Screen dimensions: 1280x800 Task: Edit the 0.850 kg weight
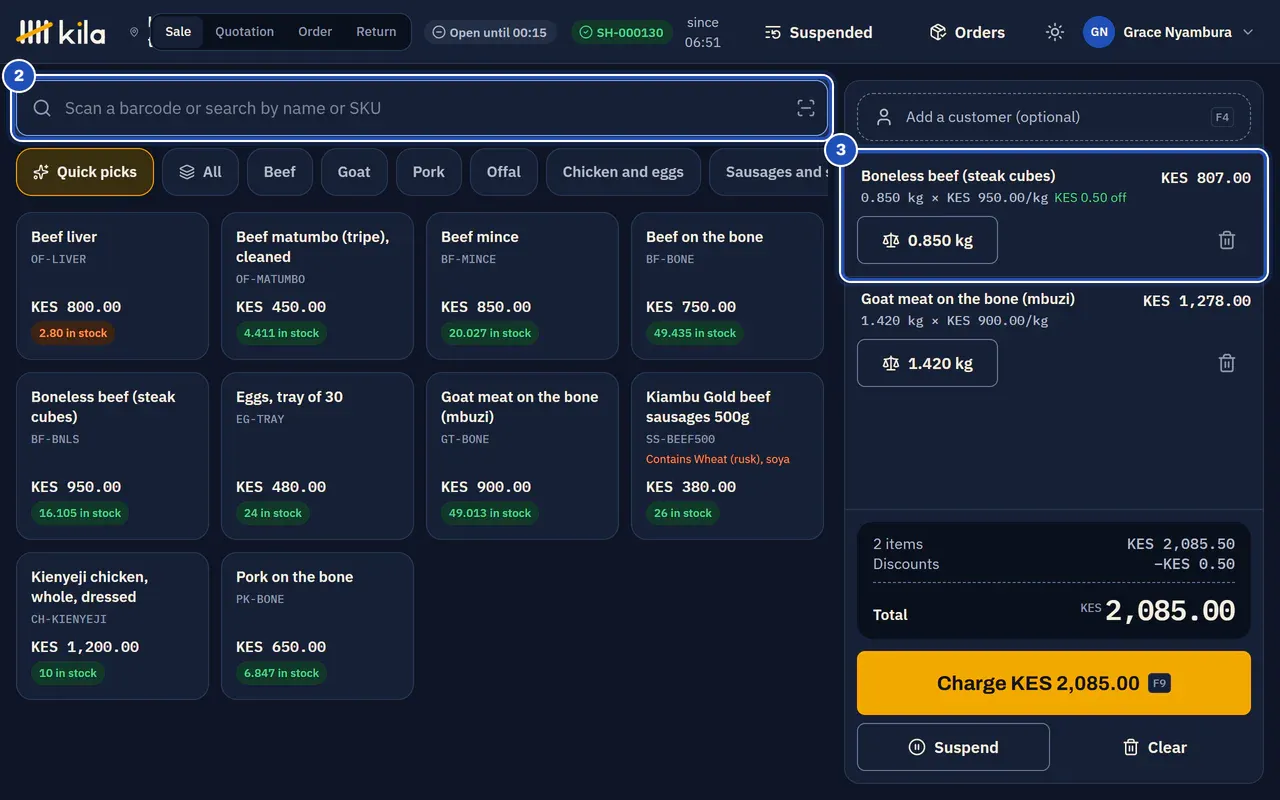pyautogui.click(x=927, y=240)
